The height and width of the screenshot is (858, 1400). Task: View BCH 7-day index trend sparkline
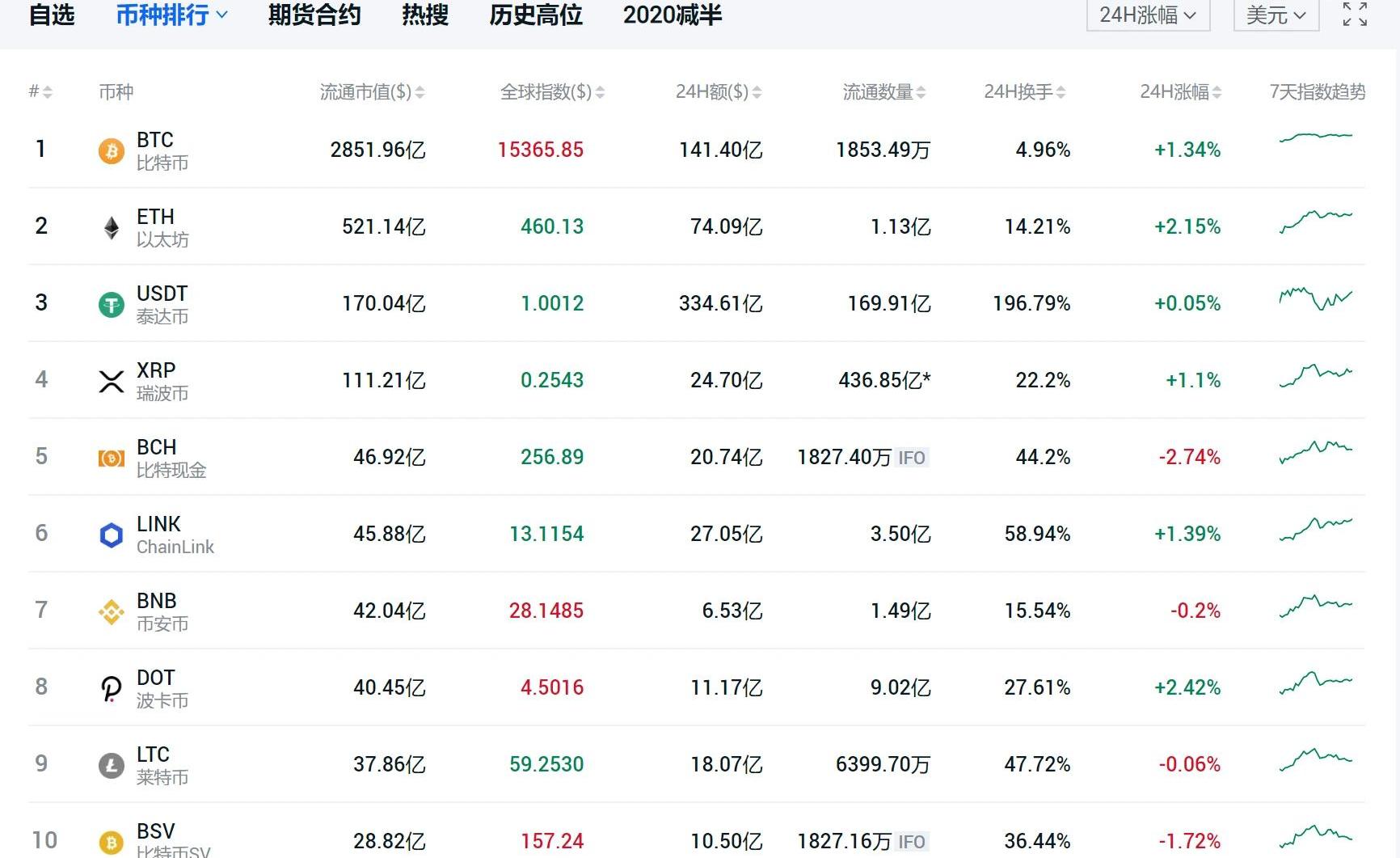pyautogui.click(x=1316, y=452)
